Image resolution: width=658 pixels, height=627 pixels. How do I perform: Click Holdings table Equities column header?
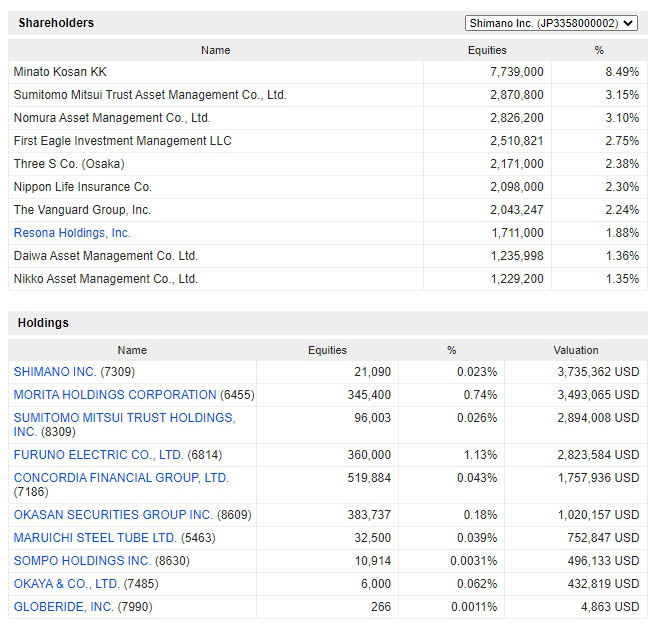pyautogui.click(x=327, y=350)
